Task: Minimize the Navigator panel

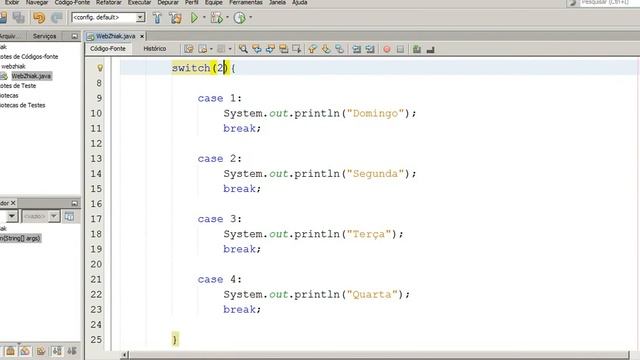Action: [74, 203]
